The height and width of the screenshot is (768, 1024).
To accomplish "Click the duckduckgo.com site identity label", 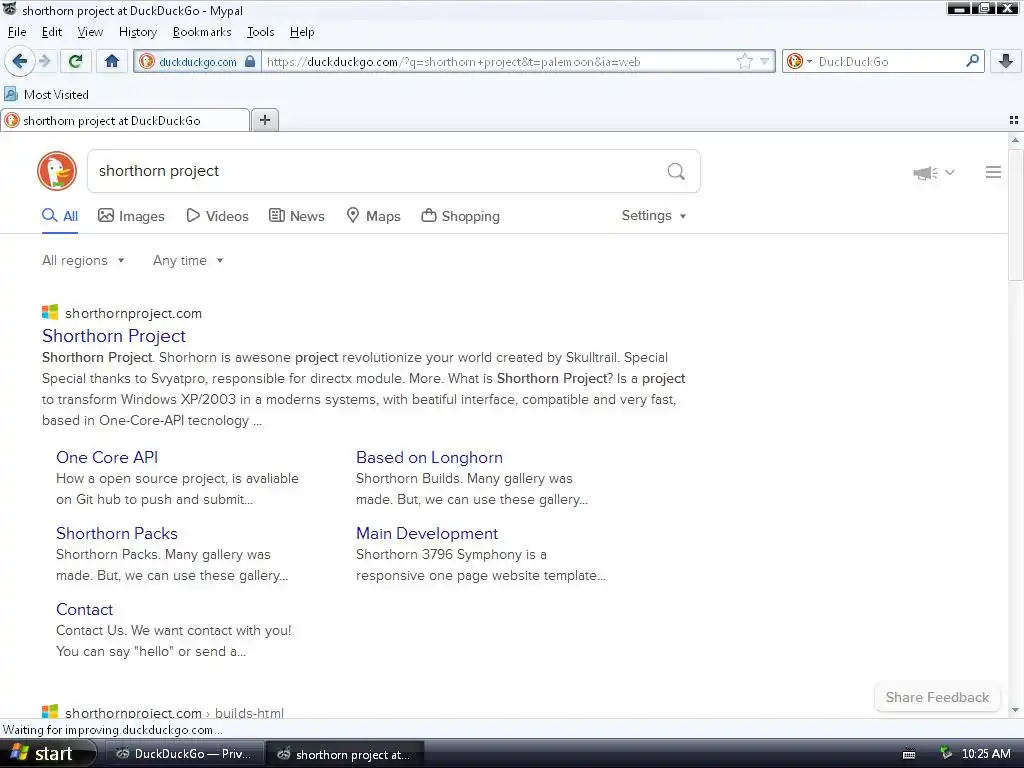I will pyautogui.click(x=198, y=62).
